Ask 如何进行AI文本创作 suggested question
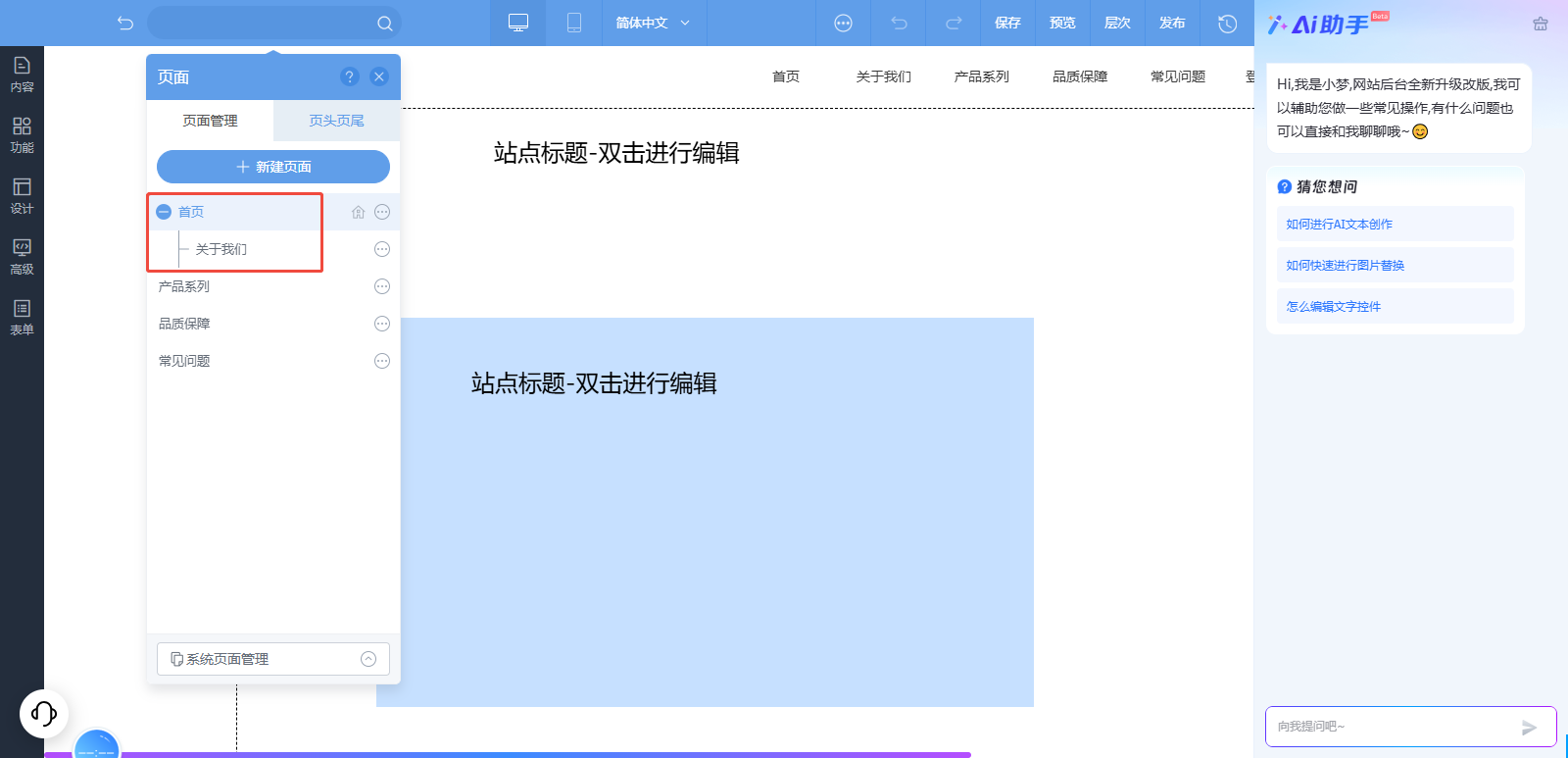 pos(1396,224)
